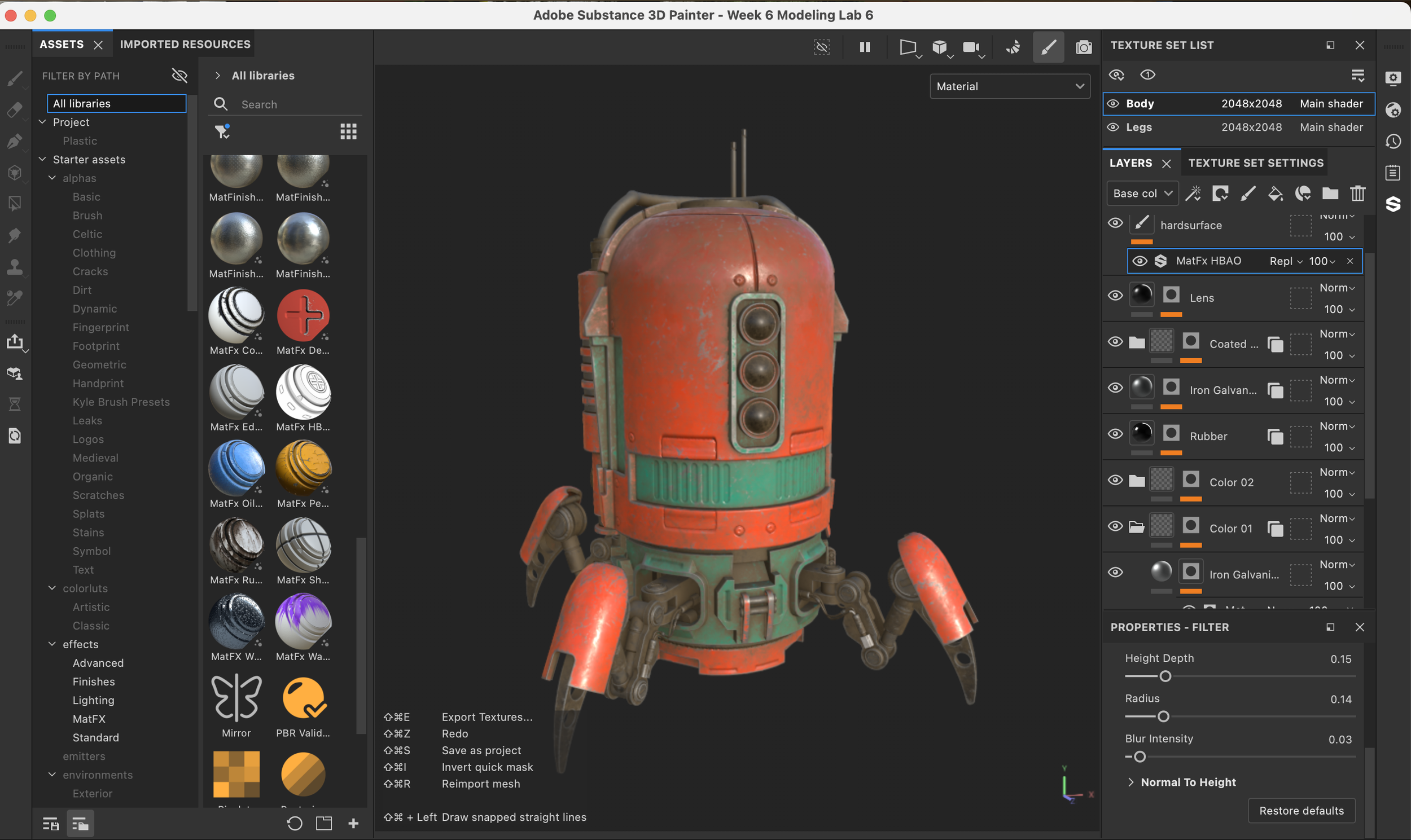This screenshot has width=1411, height=840.
Task: Activate the Projection tool
Action: (15, 142)
